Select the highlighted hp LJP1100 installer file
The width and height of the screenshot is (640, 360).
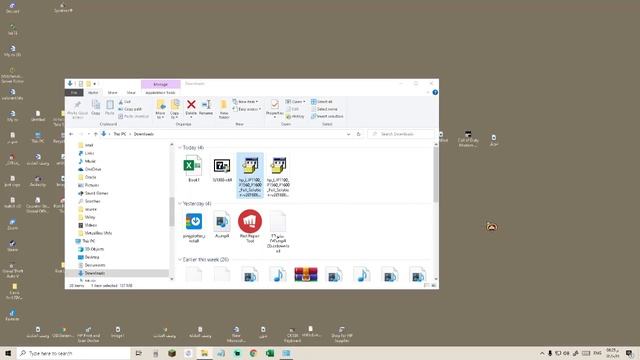click(250, 176)
